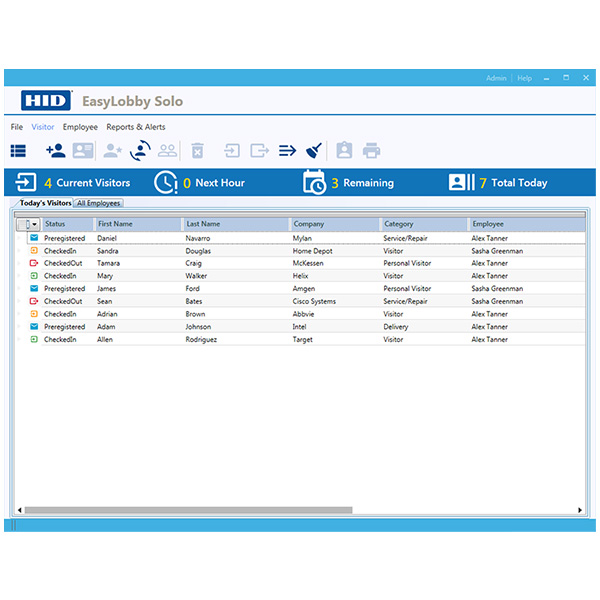Click the Mylan company cell
This screenshot has height=600, width=600.
(x=302, y=238)
